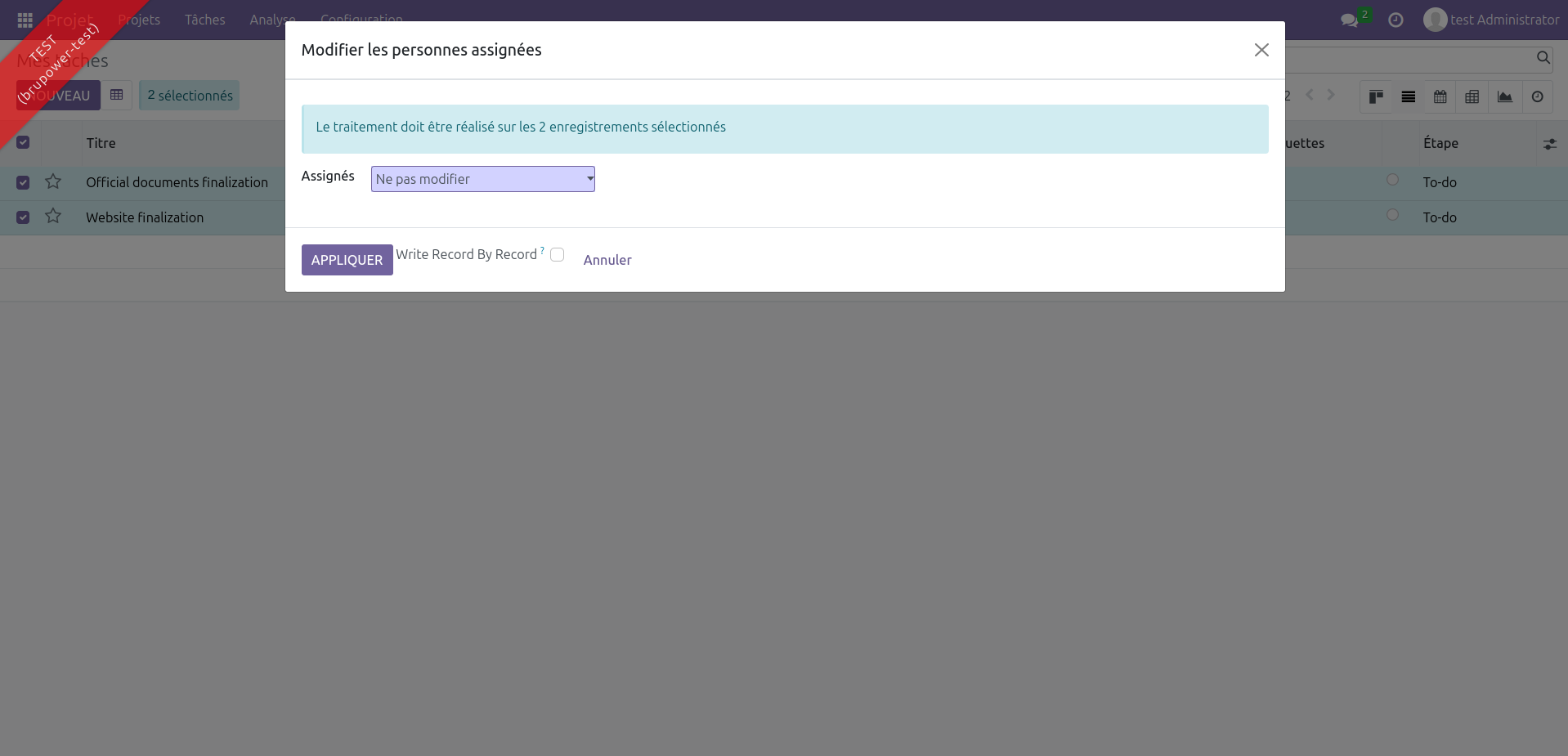The height and width of the screenshot is (756, 1568).
Task: Open the Graph chart view
Action: click(x=1504, y=96)
